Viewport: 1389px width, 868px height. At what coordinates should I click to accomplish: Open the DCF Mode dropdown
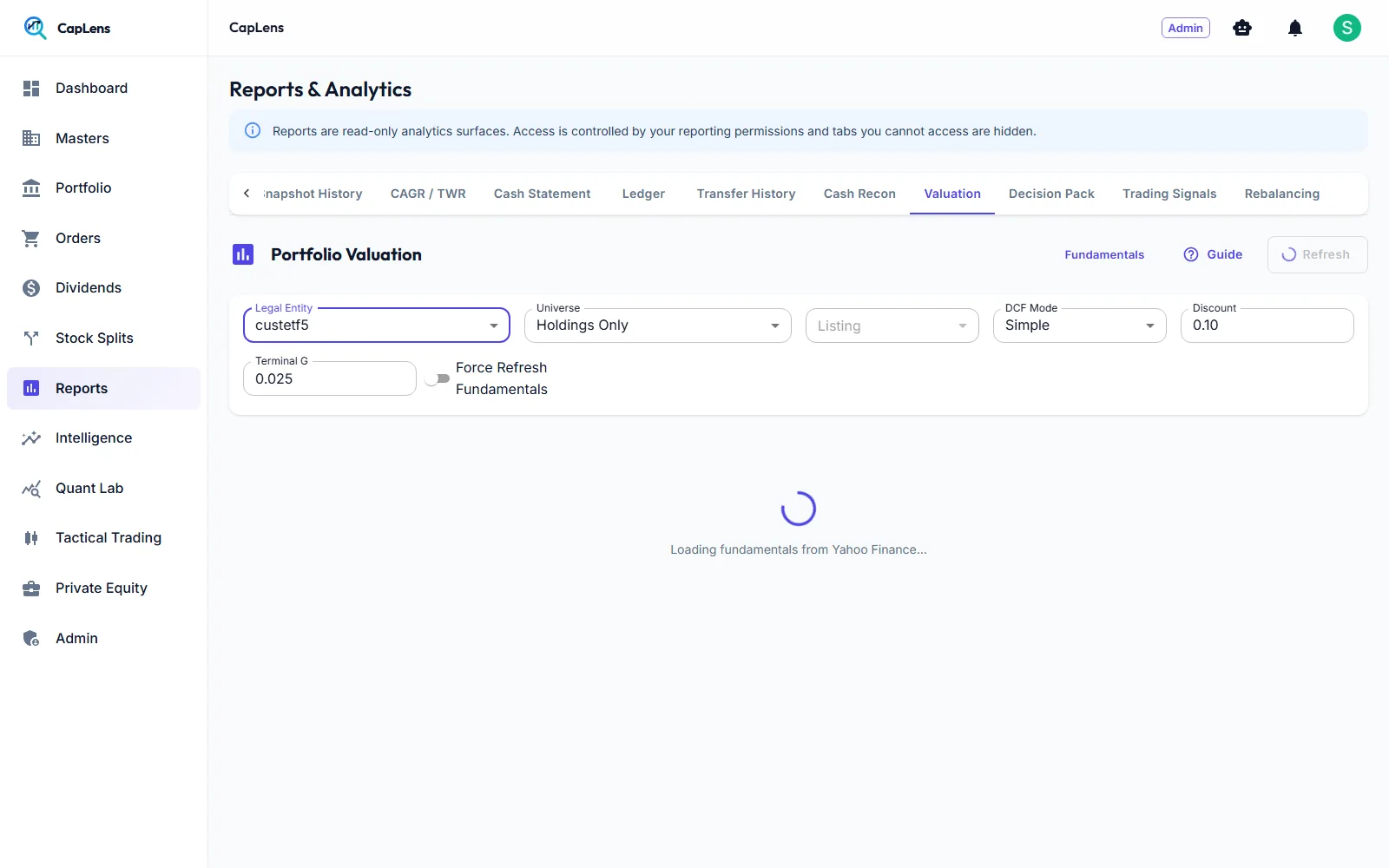pyautogui.click(x=1080, y=325)
